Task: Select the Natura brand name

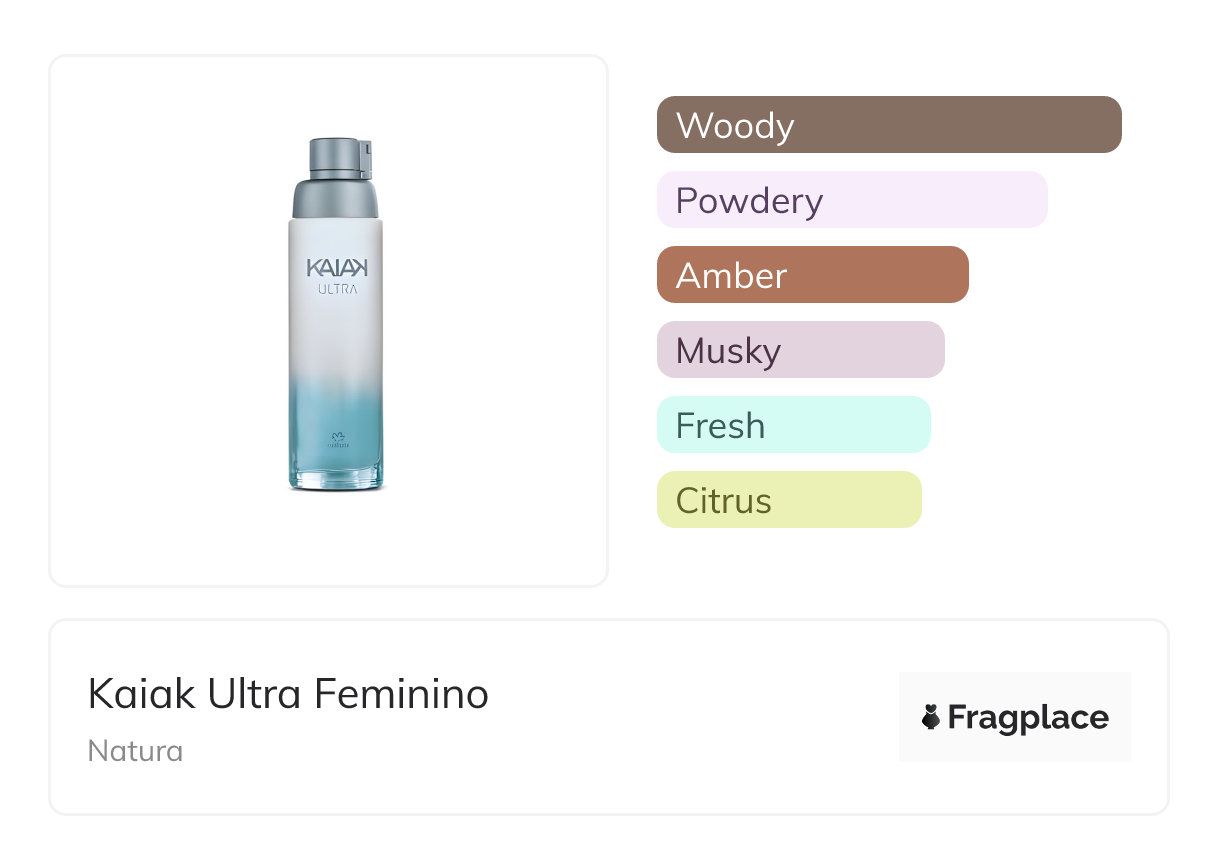Action: click(135, 750)
